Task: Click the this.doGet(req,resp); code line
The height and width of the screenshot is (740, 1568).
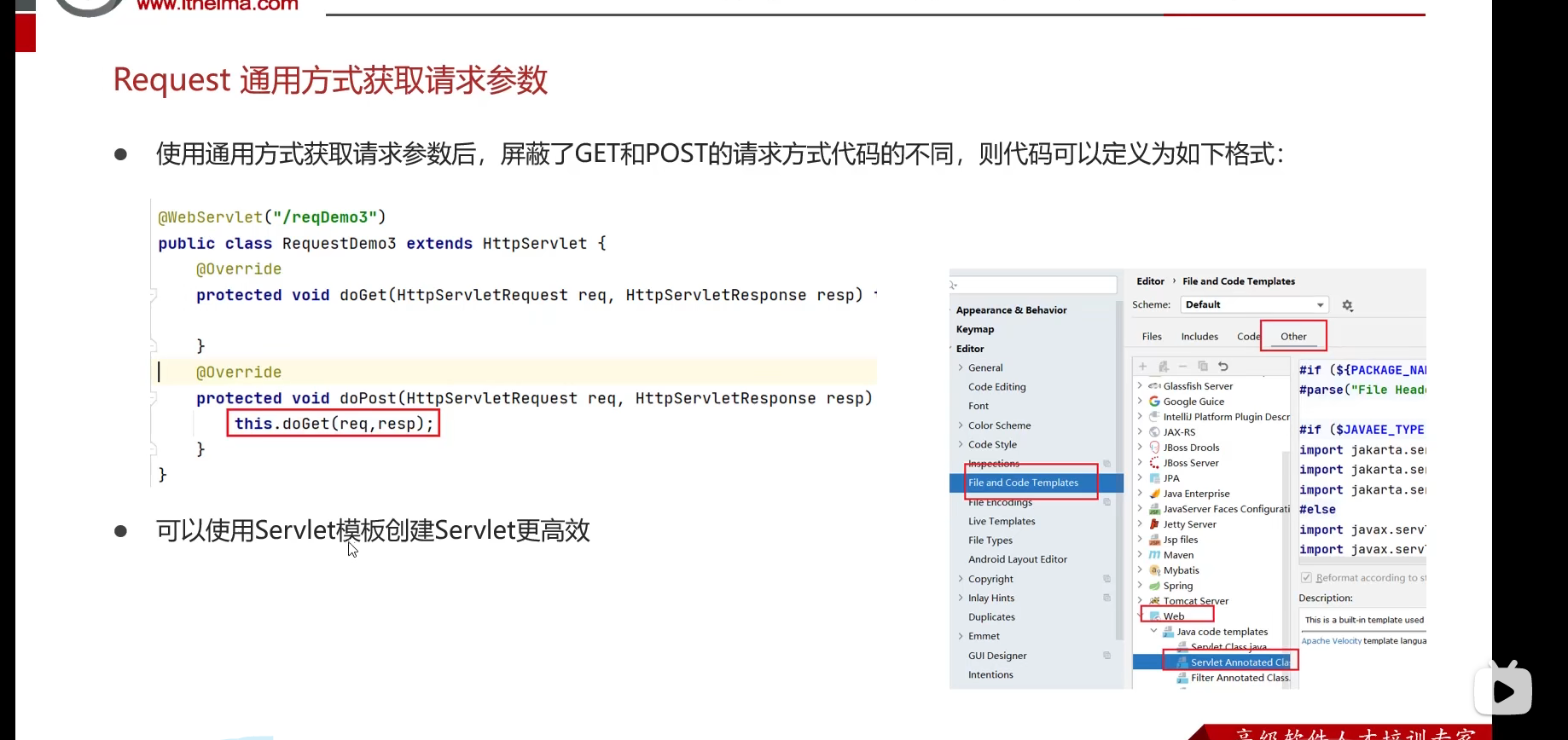Action: click(334, 424)
